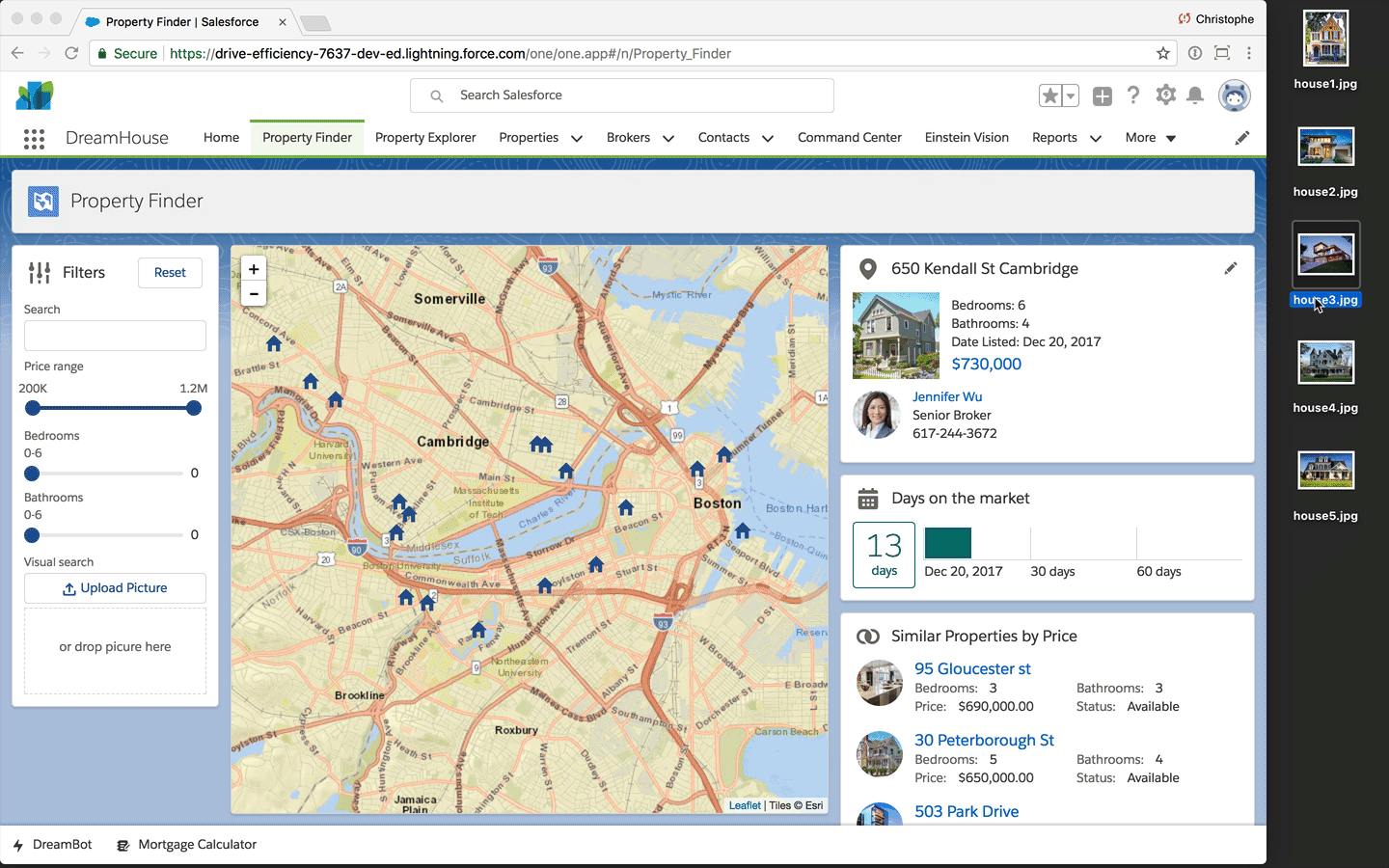Zoom out on the map
The width and height of the screenshot is (1389, 868).
coord(254,294)
